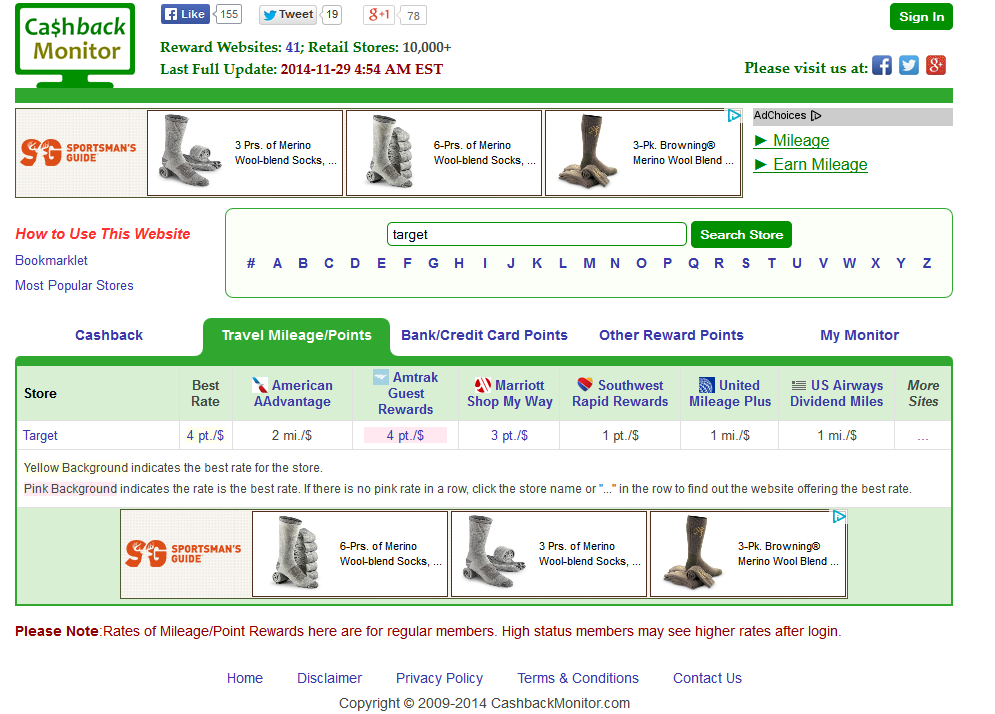Click the Marriott Shop My Way column header

click(510, 393)
